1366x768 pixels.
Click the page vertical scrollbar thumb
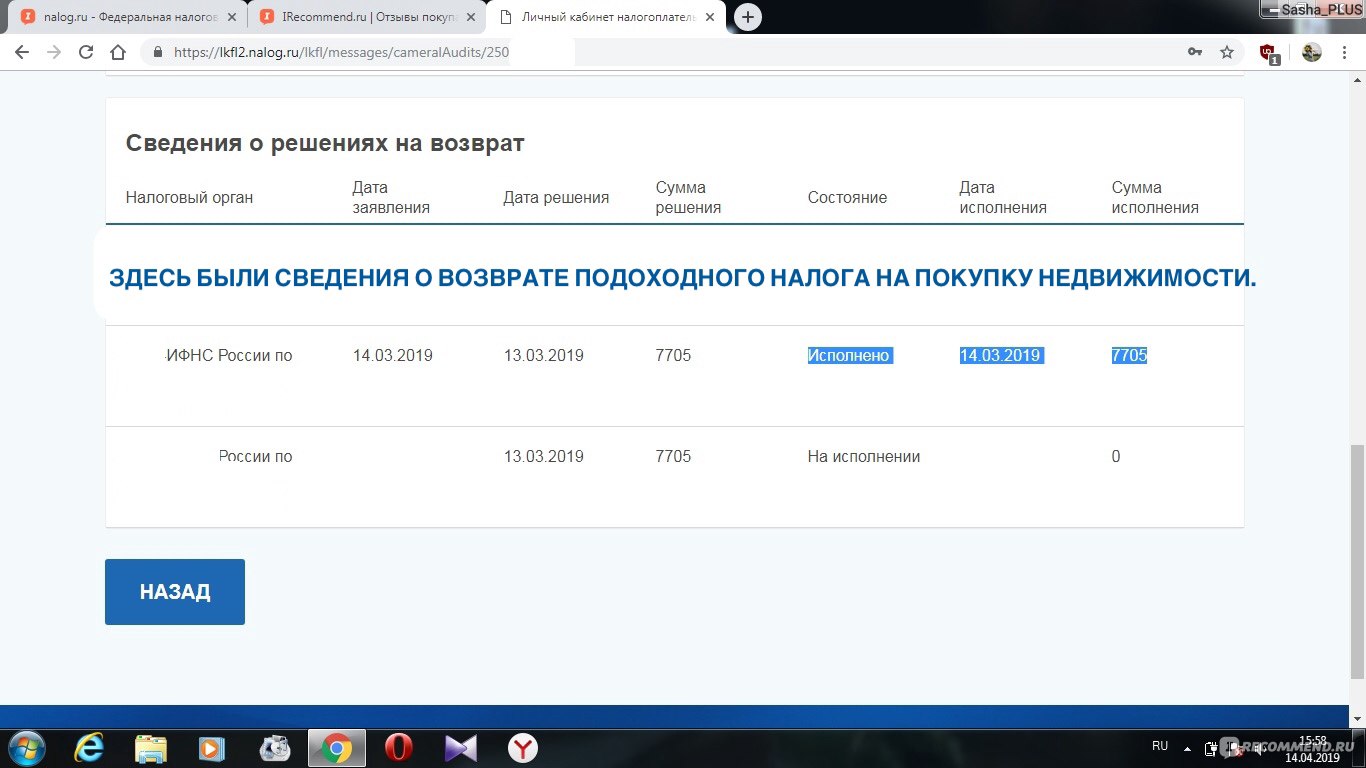click(1357, 561)
